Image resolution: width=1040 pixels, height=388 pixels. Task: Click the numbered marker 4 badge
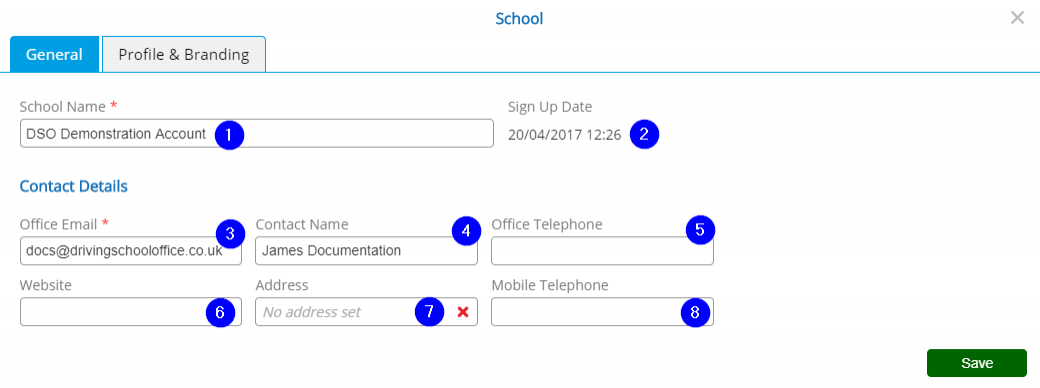[466, 231]
